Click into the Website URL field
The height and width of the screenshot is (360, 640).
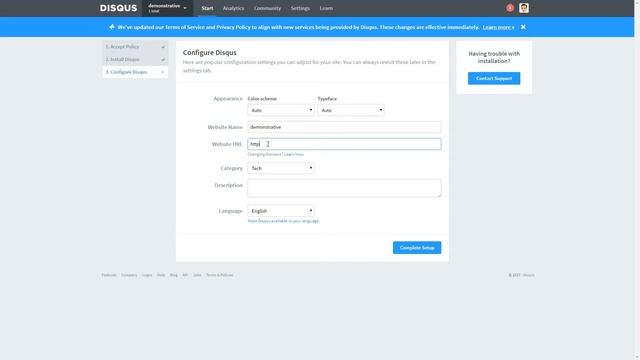(x=344, y=144)
